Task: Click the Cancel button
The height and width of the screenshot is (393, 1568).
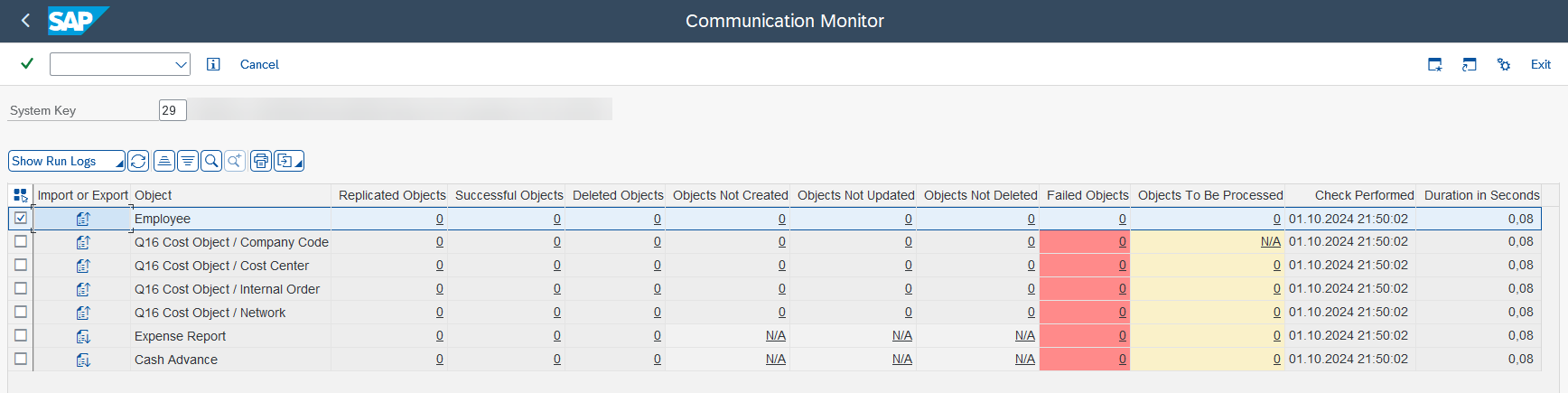Action: click(x=259, y=64)
